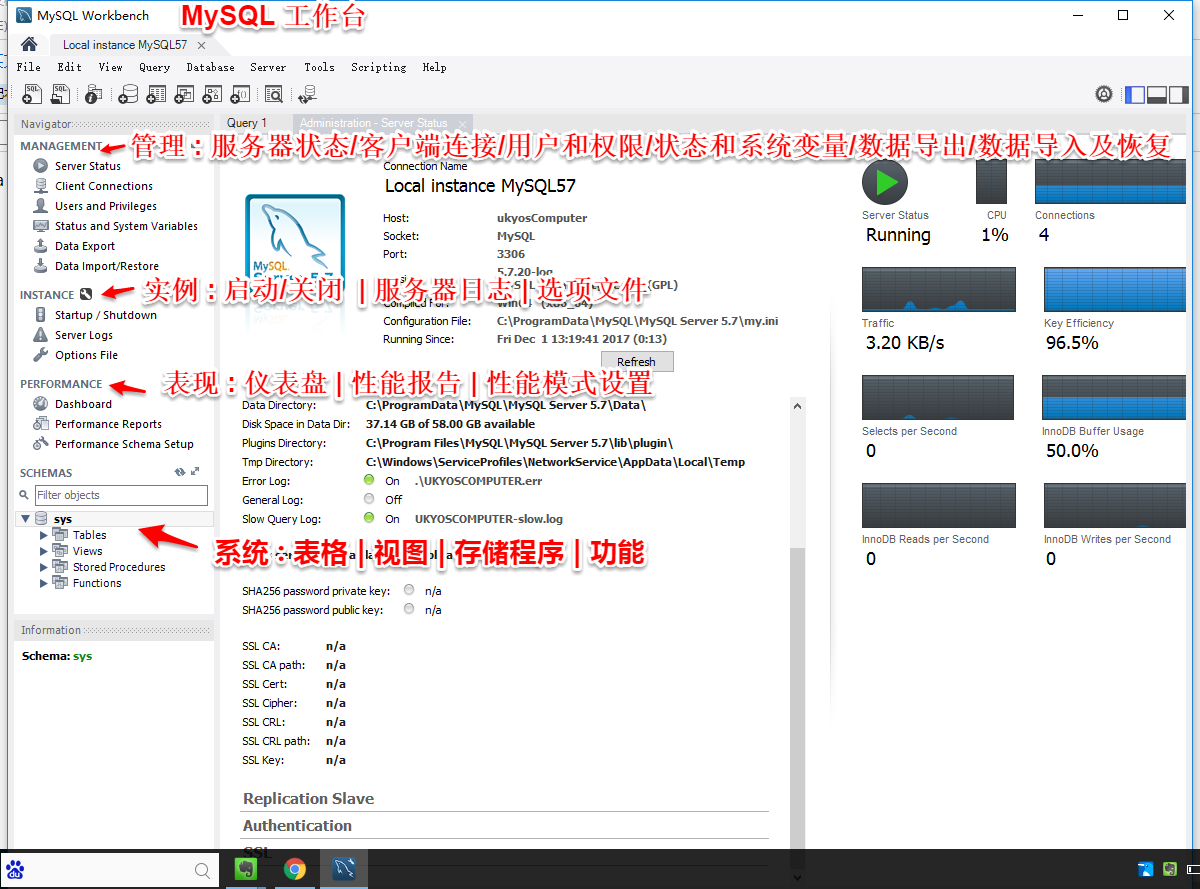Open an SQL script file from toolbar
Viewport: 1200px width, 889px height.
tap(61, 94)
